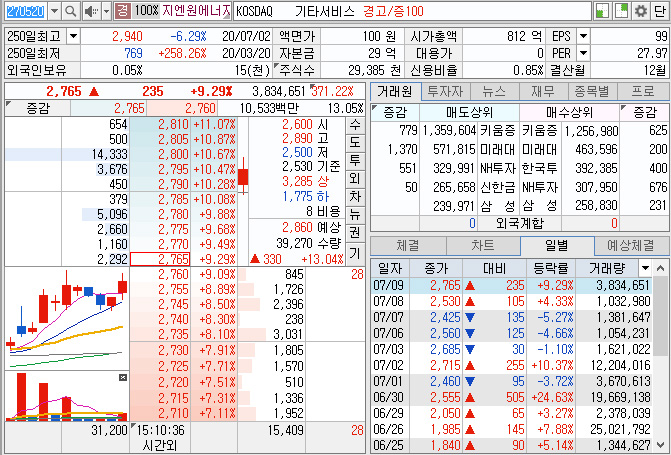Switch to the 투자자 tab

tap(445, 91)
